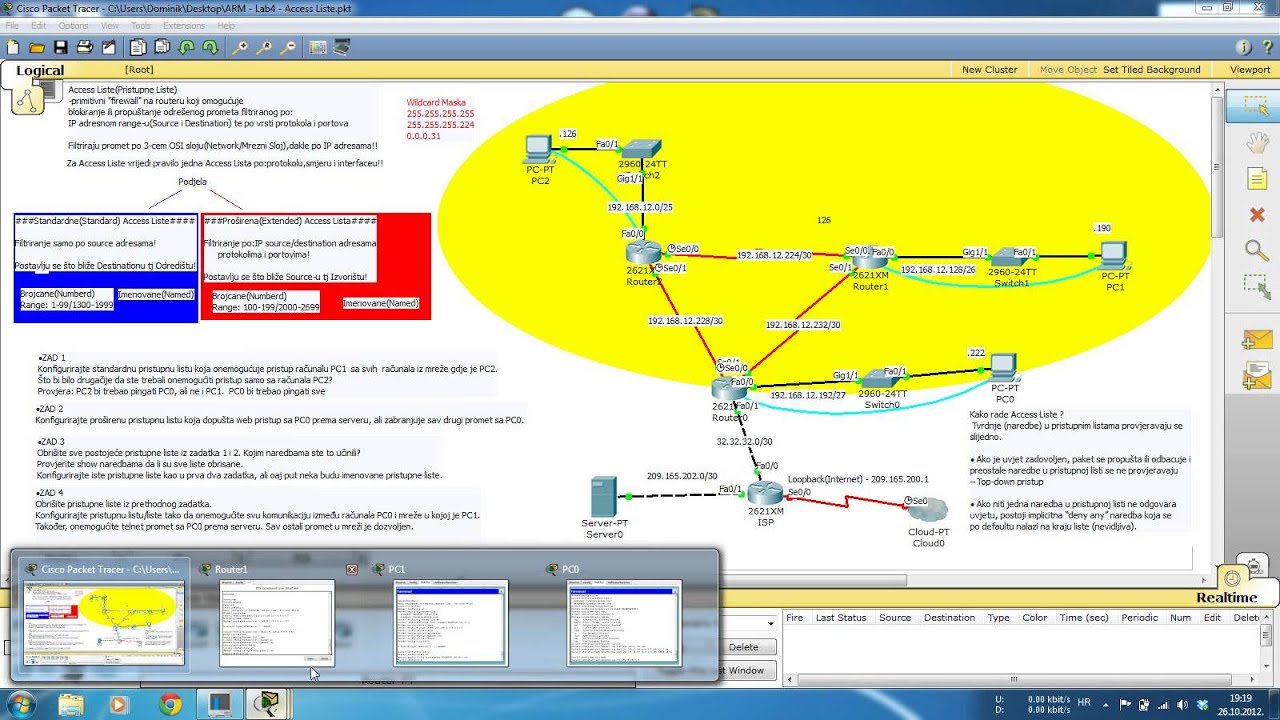Open the File menu
Image resolution: width=1280 pixels, height=720 pixels.
tap(13, 25)
